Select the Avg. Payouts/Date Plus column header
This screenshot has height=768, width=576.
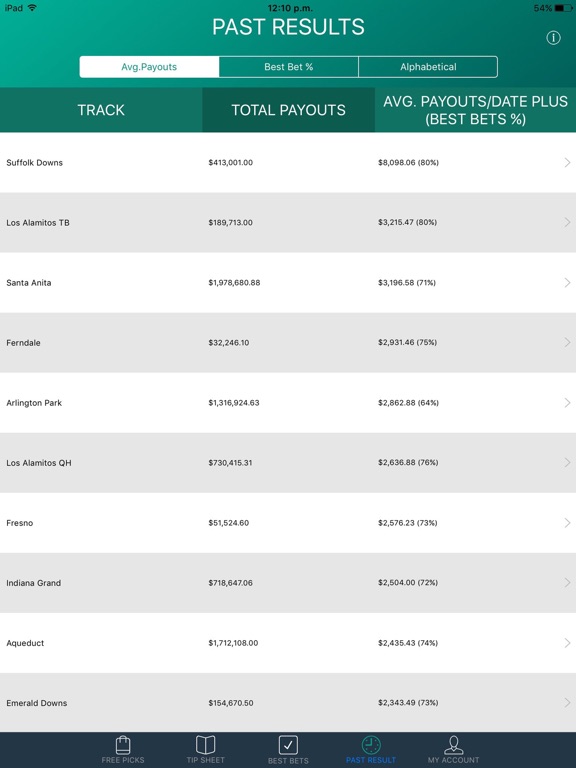coord(475,110)
